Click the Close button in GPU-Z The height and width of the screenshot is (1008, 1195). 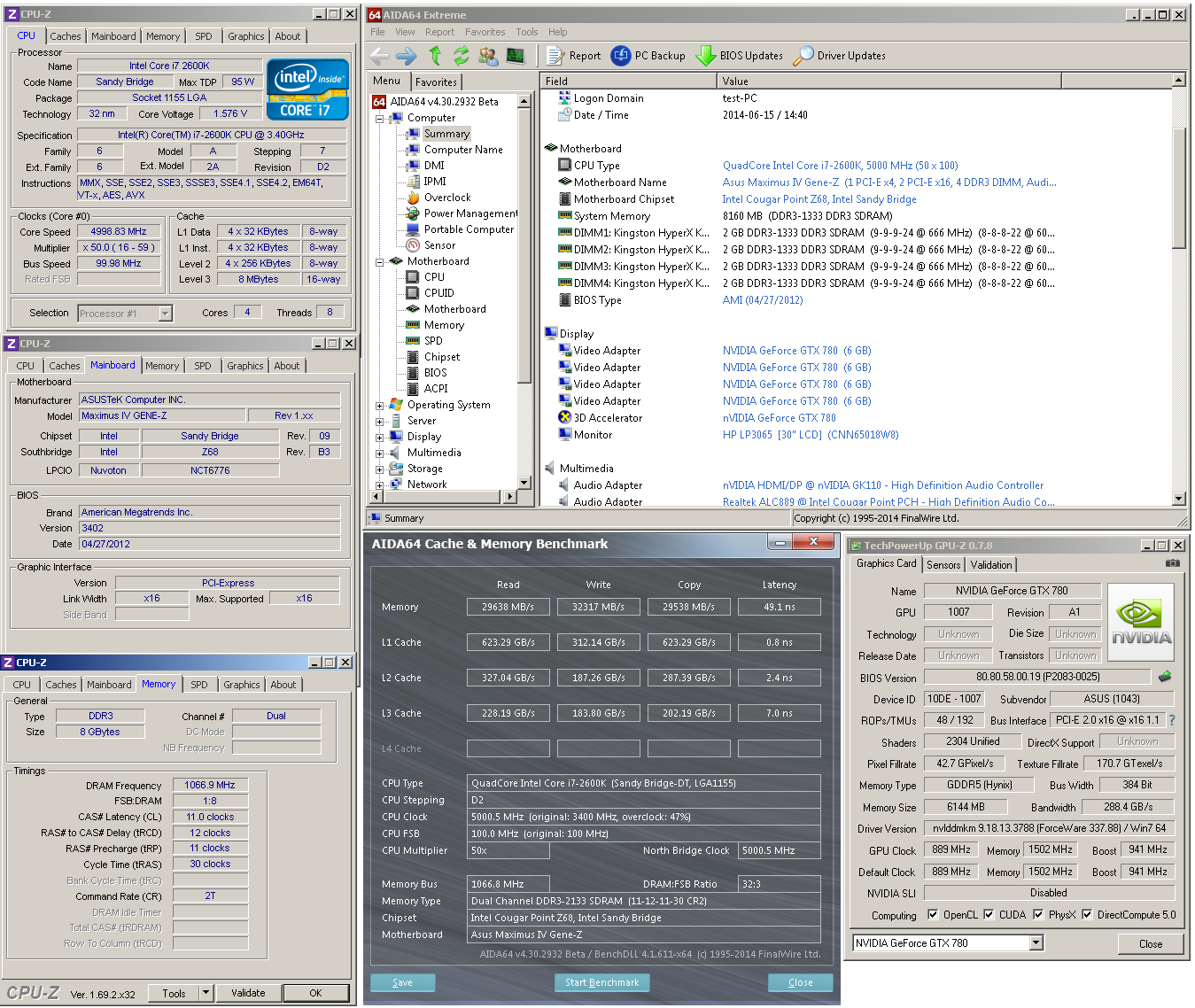tap(1151, 944)
